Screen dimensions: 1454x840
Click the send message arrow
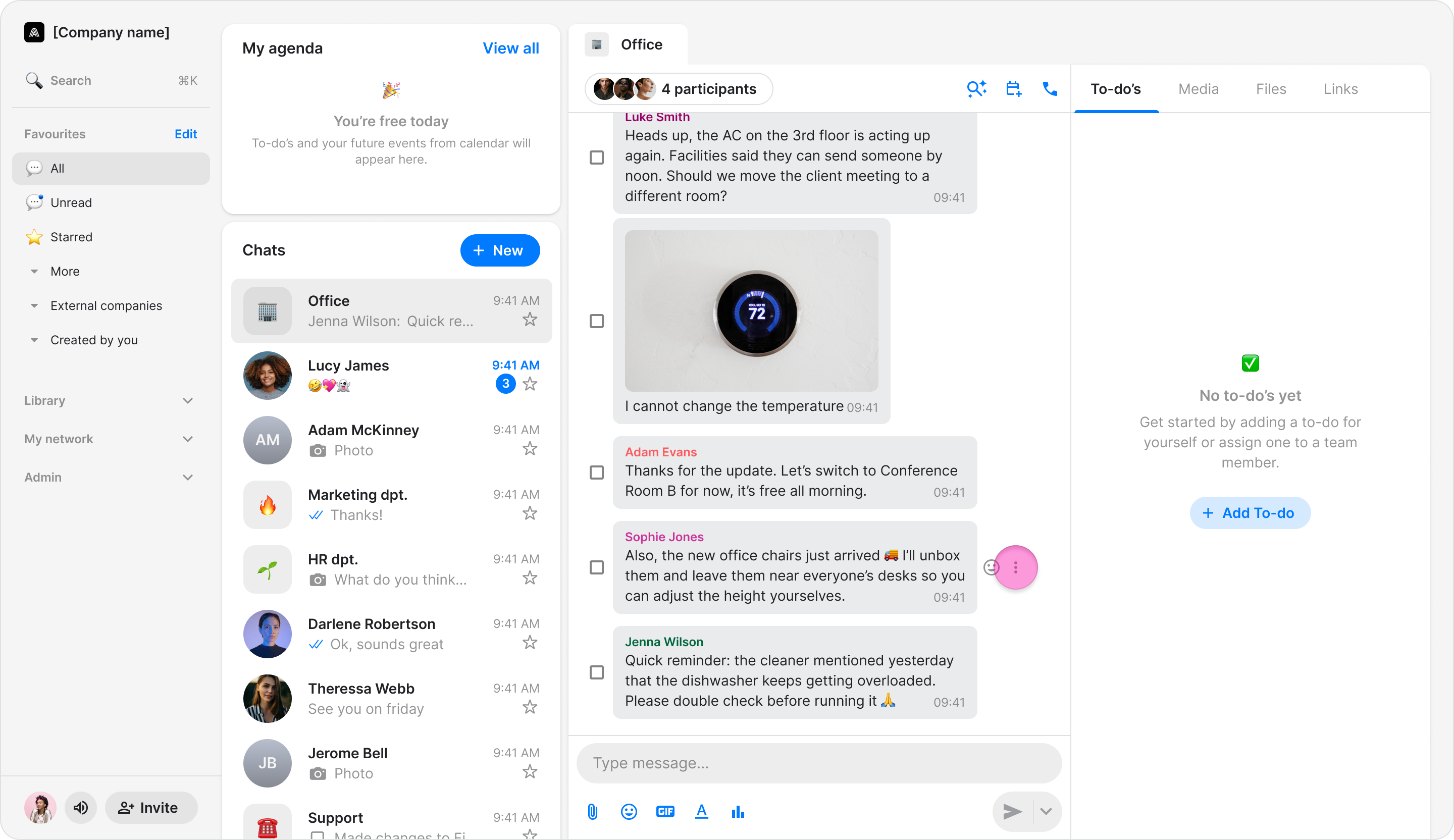pyautogui.click(x=1012, y=812)
